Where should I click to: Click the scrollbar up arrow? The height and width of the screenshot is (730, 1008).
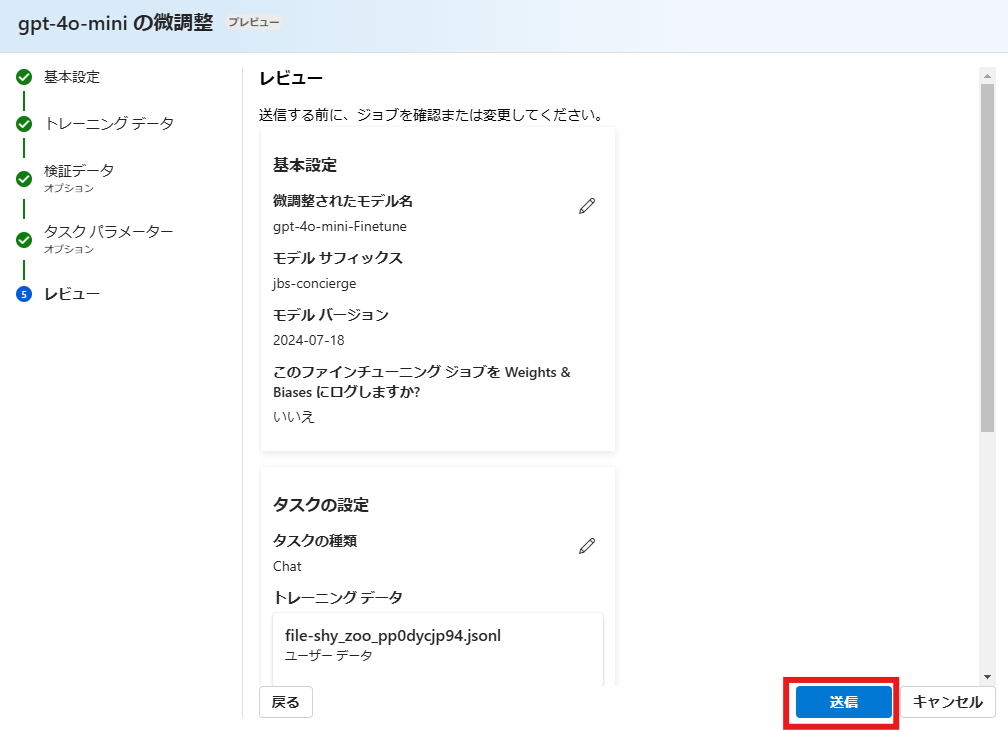987,76
